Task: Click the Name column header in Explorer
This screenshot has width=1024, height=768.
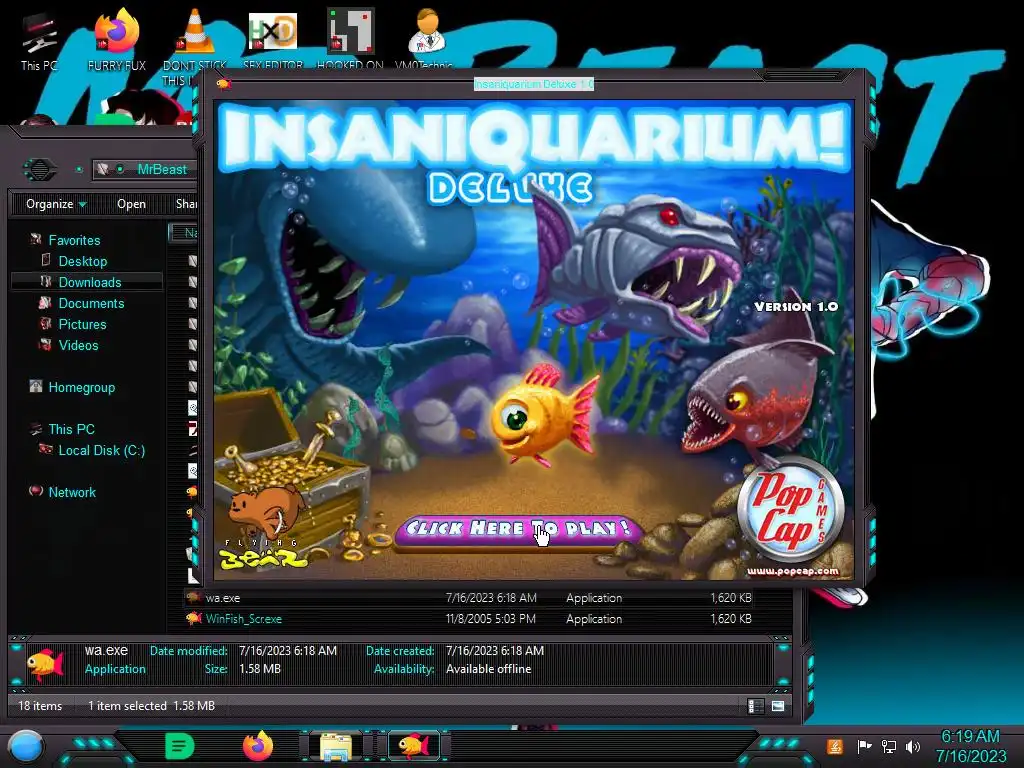Action: tap(184, 232)
